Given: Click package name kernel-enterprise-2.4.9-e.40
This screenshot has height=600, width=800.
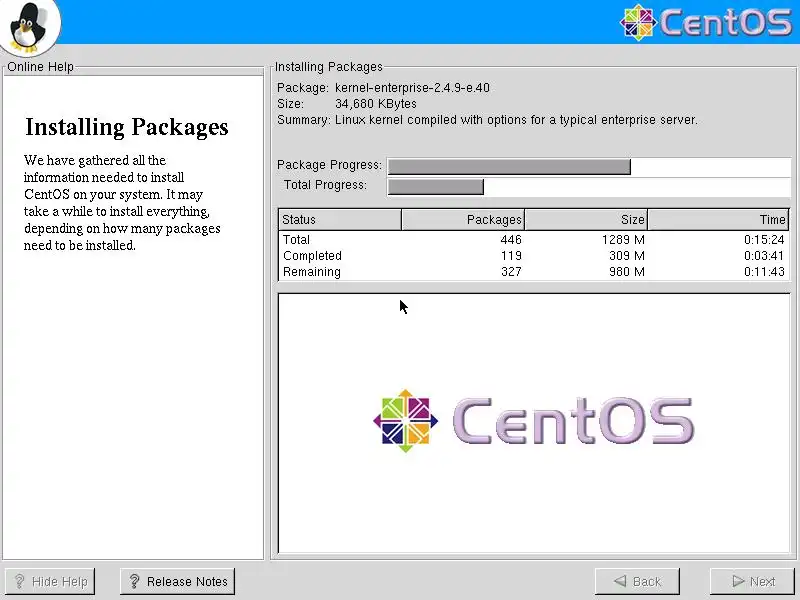Looking at the screenshot, I should click(412, 88).
